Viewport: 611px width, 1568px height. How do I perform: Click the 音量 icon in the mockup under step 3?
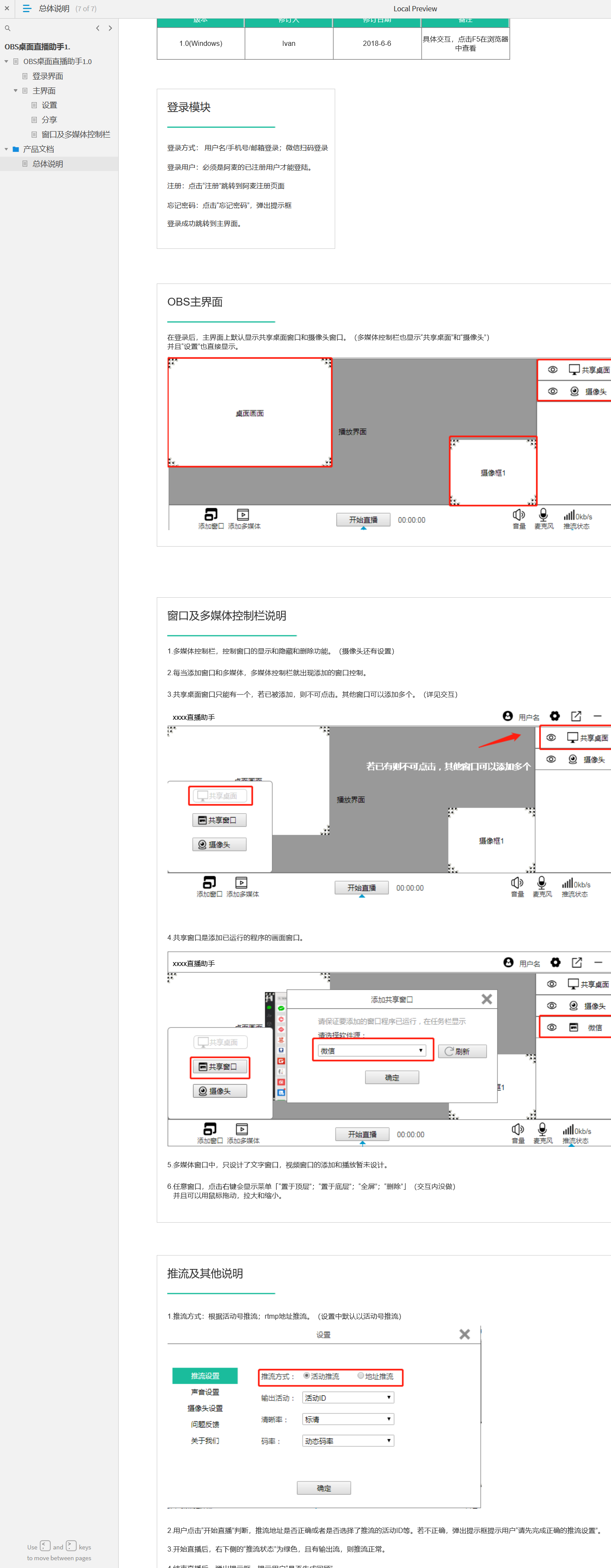(x=517, y=882)
